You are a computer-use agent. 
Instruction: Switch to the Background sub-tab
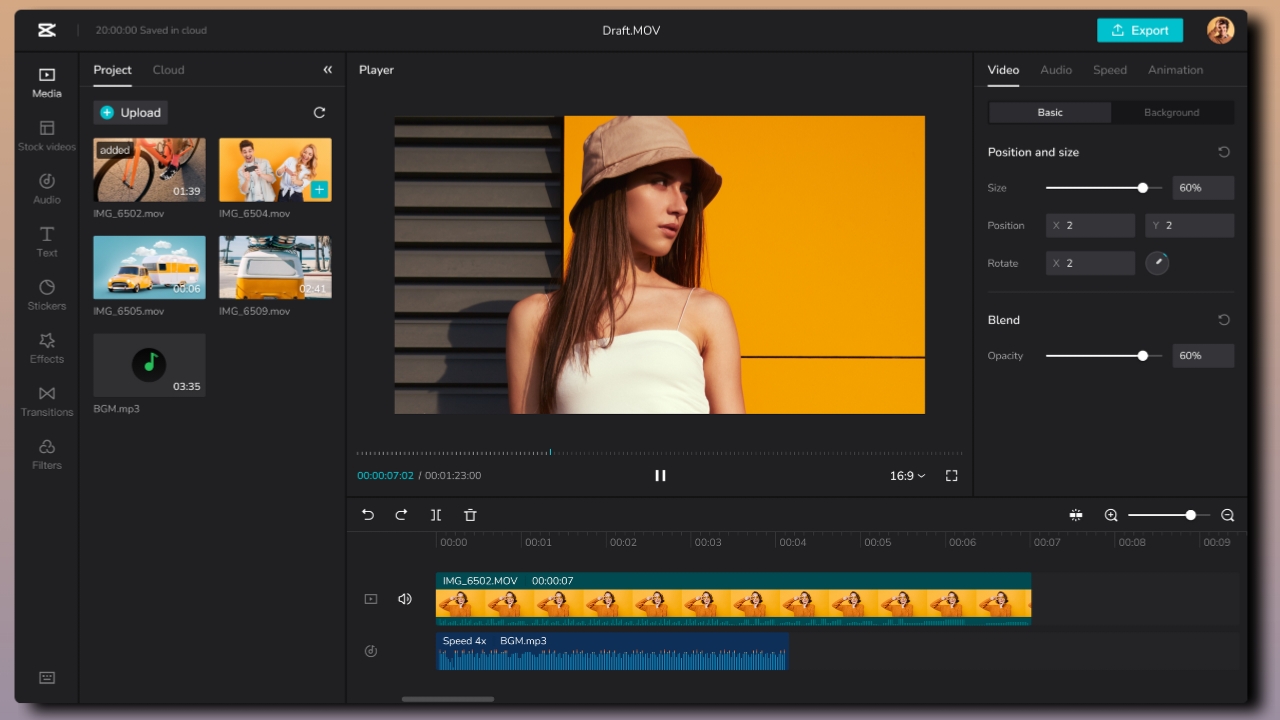point(1171,112)
